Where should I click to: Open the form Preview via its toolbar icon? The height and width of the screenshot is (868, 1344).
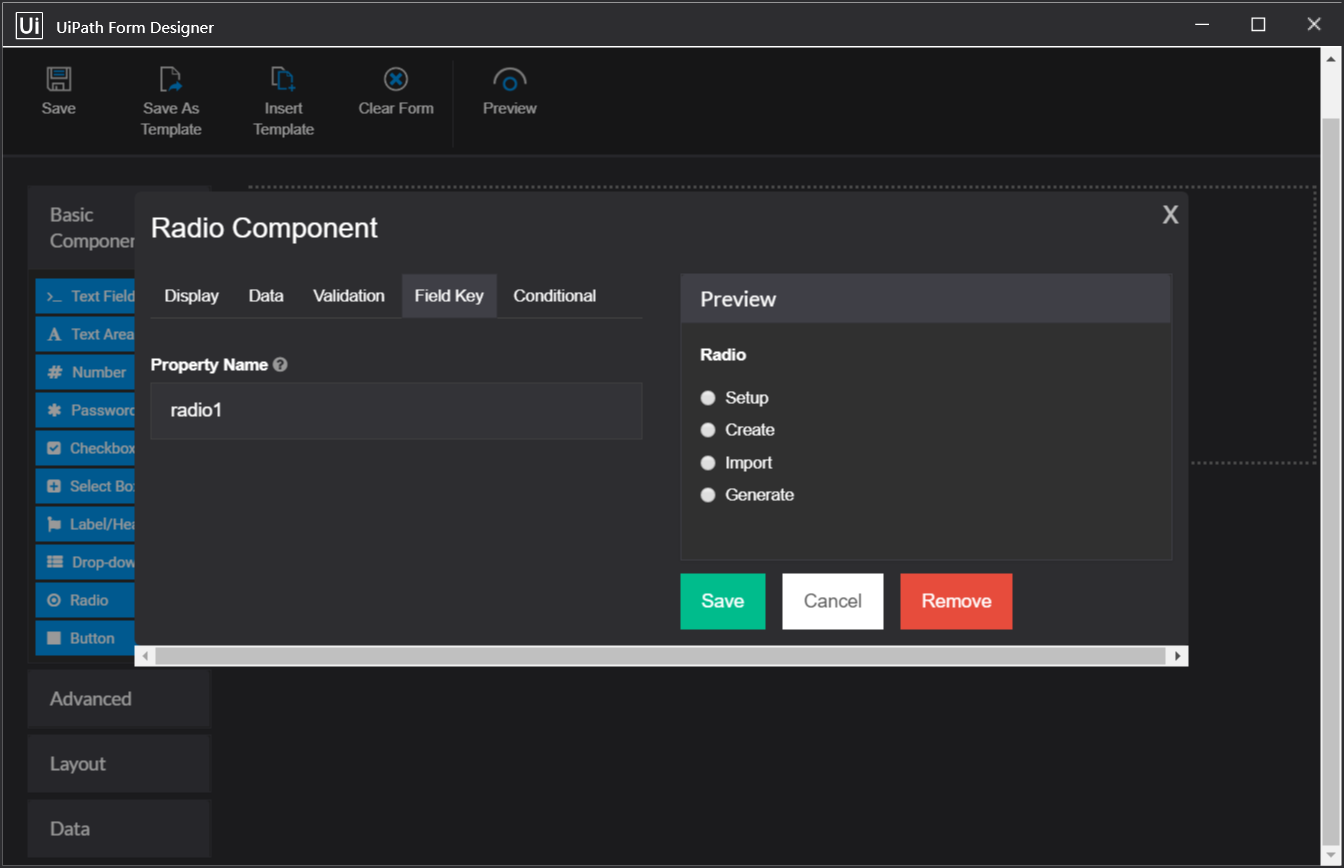pyautogui.click(x=509, y=81)
